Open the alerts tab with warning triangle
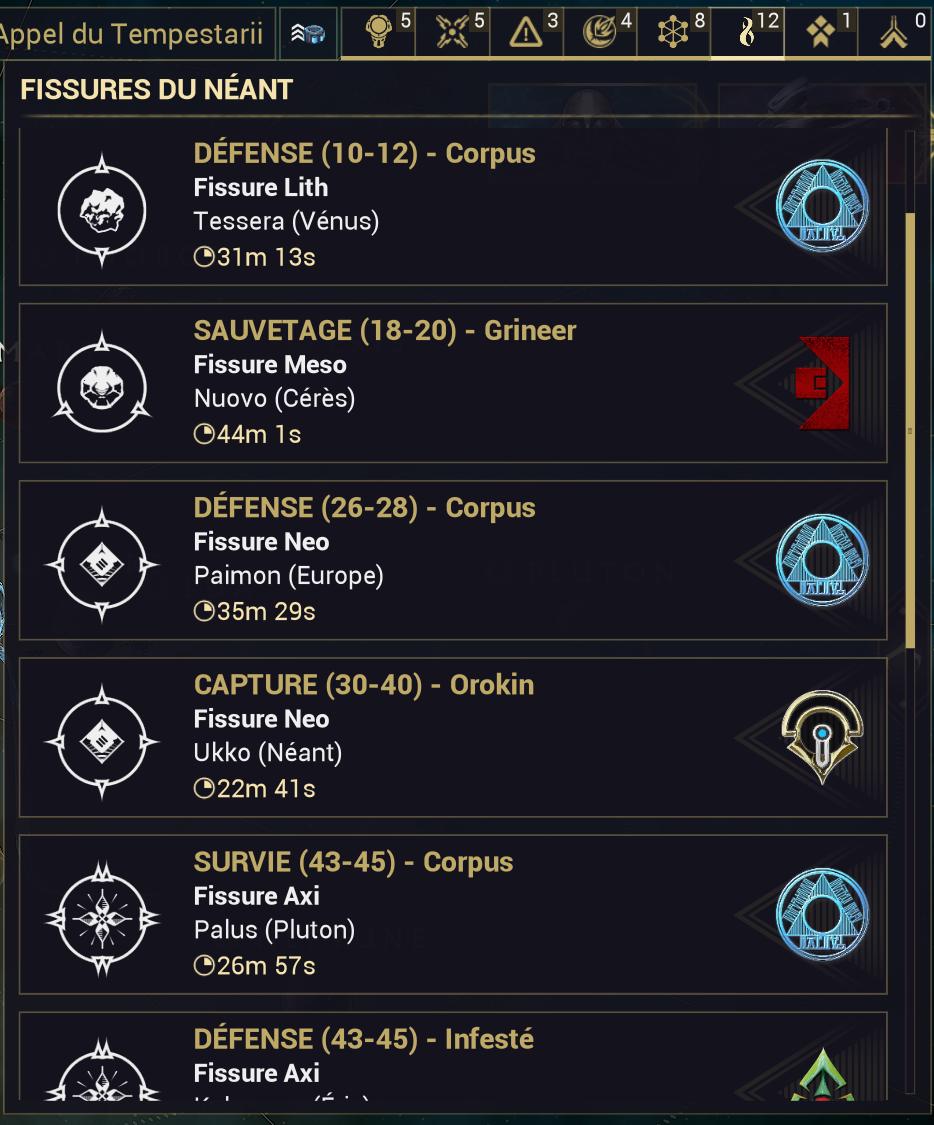This screenshot has height=1125, width=934. click(526, 32)
